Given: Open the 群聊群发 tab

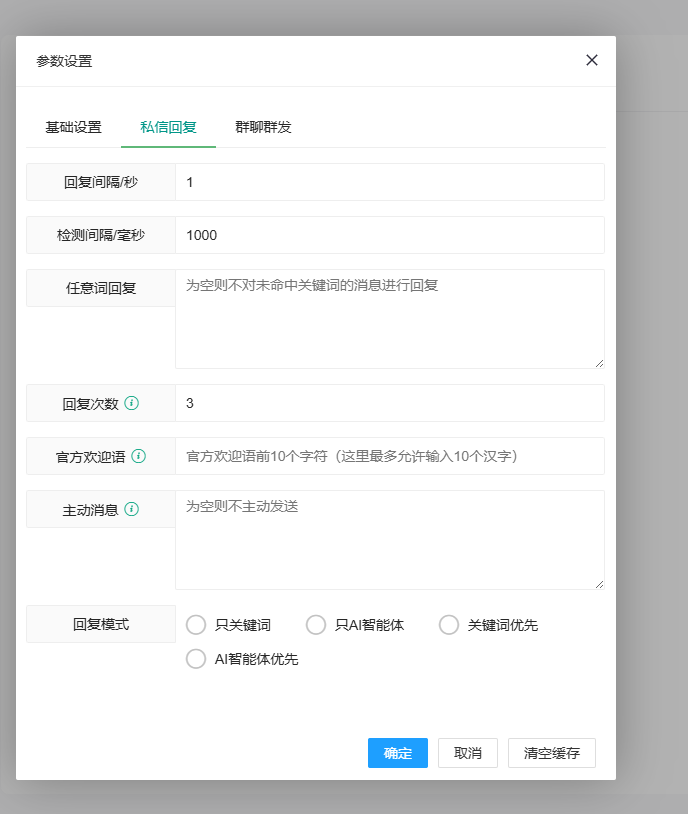Looking at the screenshot, I should tap(263, 127).
